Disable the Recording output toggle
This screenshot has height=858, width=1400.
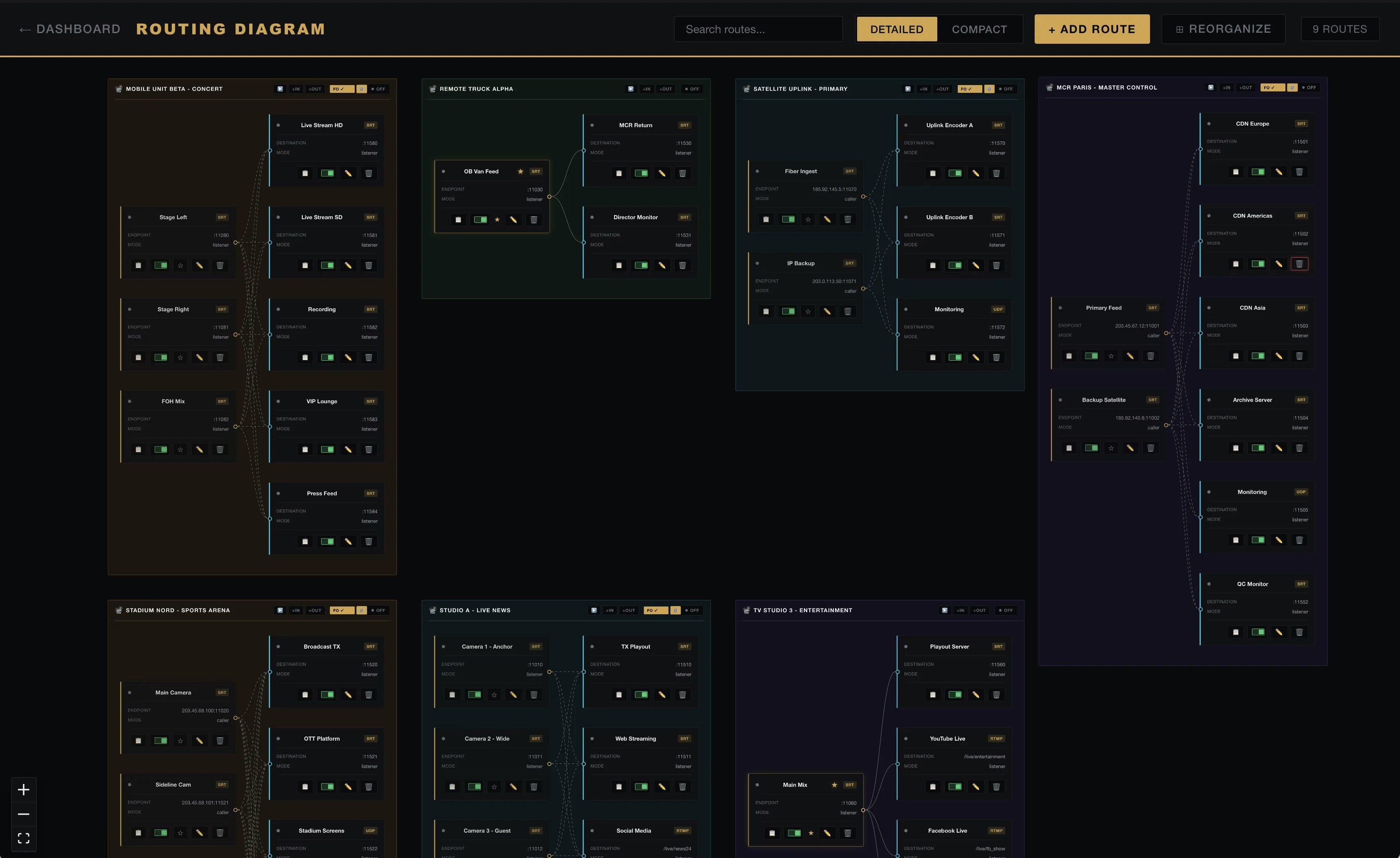click(x=327, y=357)
